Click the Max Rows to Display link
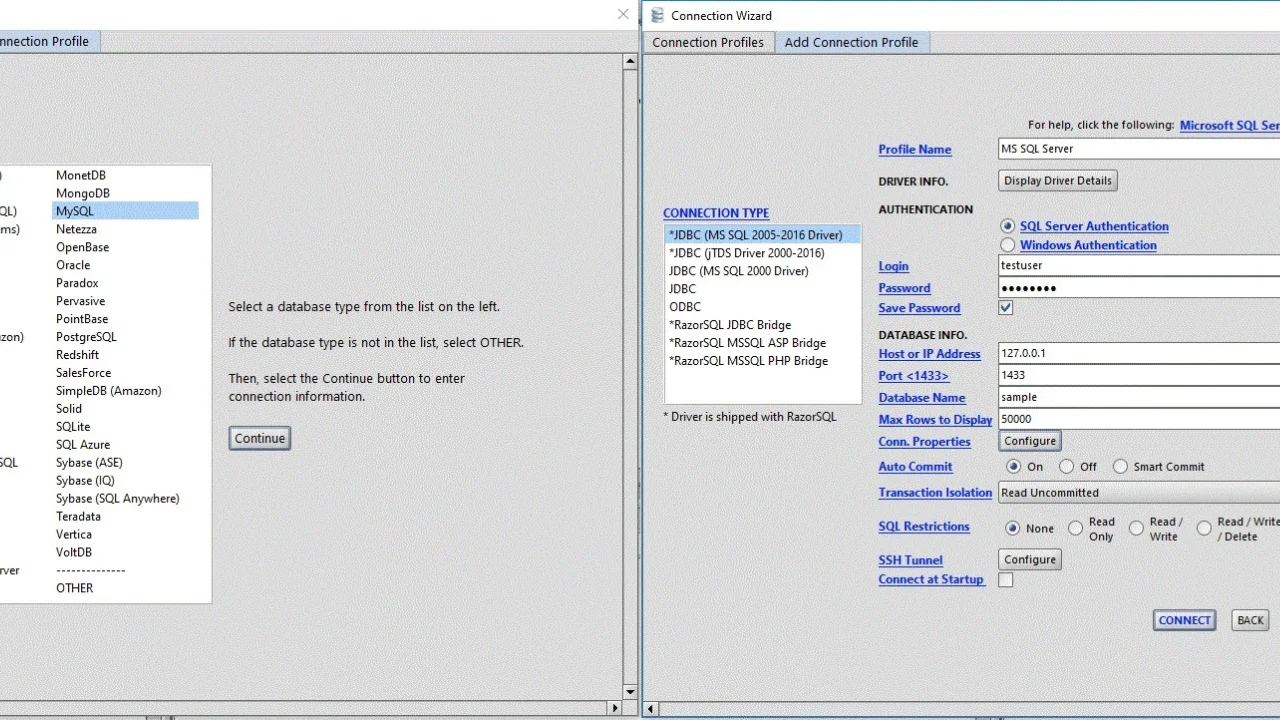The height and width of the screenshot is (720, 1280). click(x=935, y=420)
